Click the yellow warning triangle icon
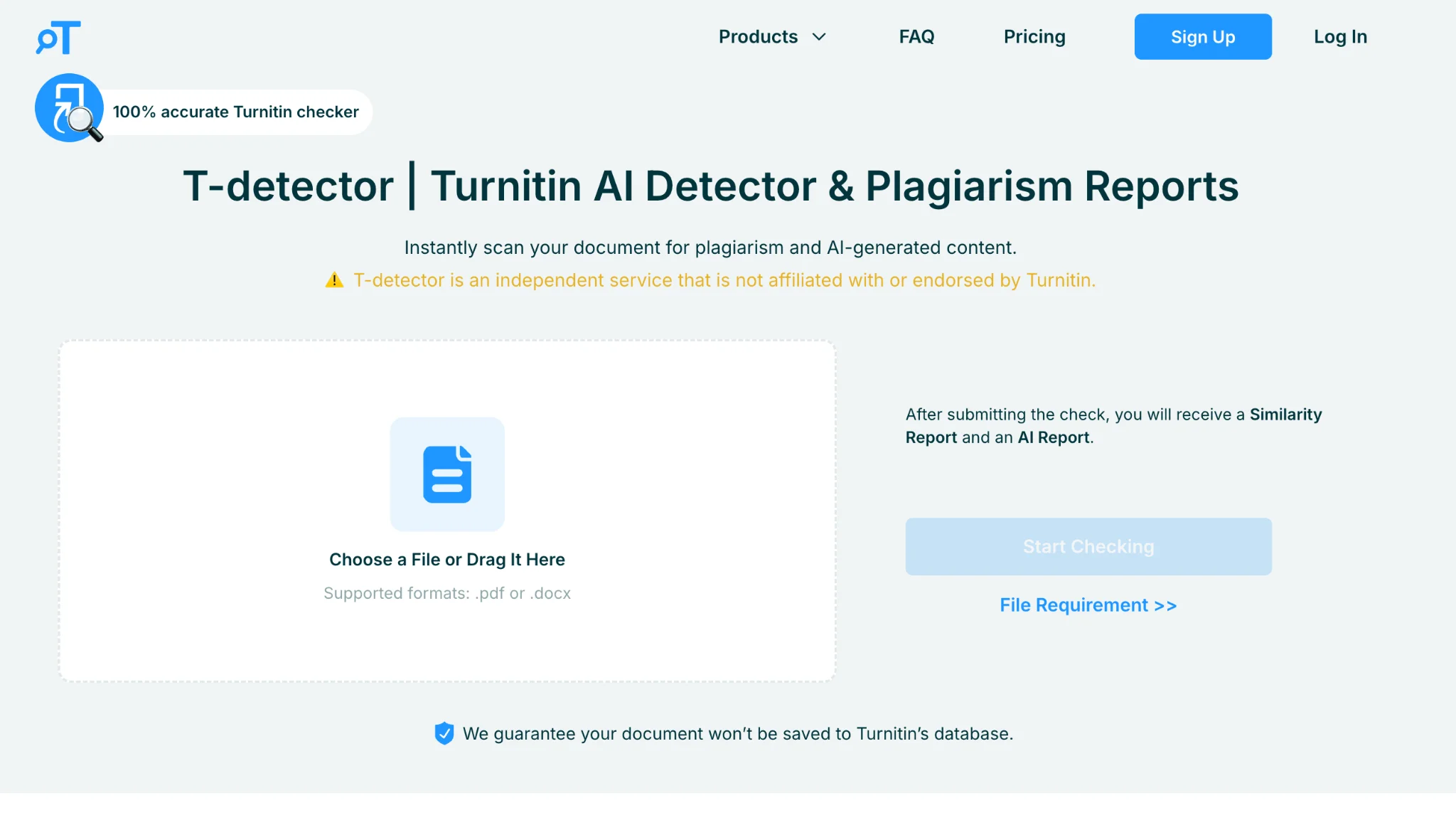Screen dimensions: 1456x815 334,280
